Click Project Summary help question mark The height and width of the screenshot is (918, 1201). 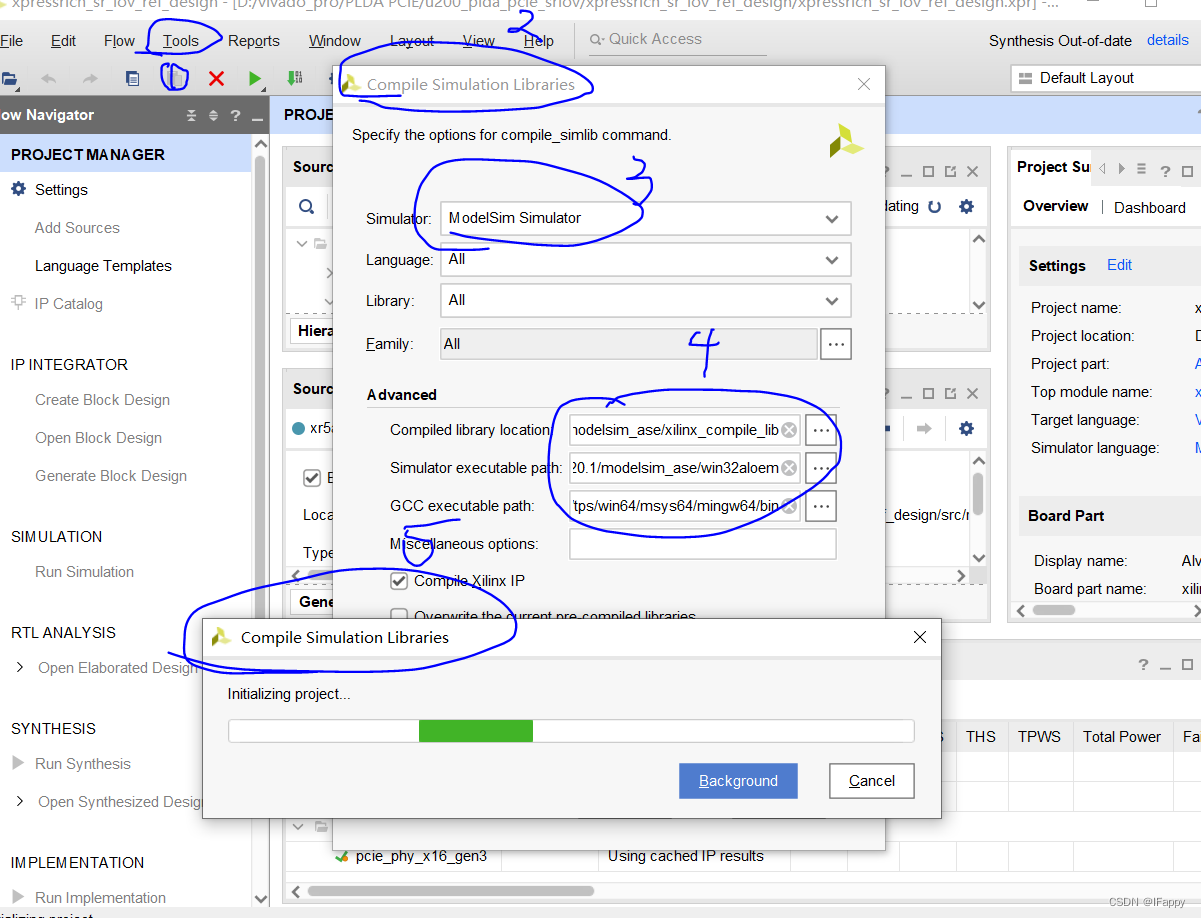tap(1165, 170)
